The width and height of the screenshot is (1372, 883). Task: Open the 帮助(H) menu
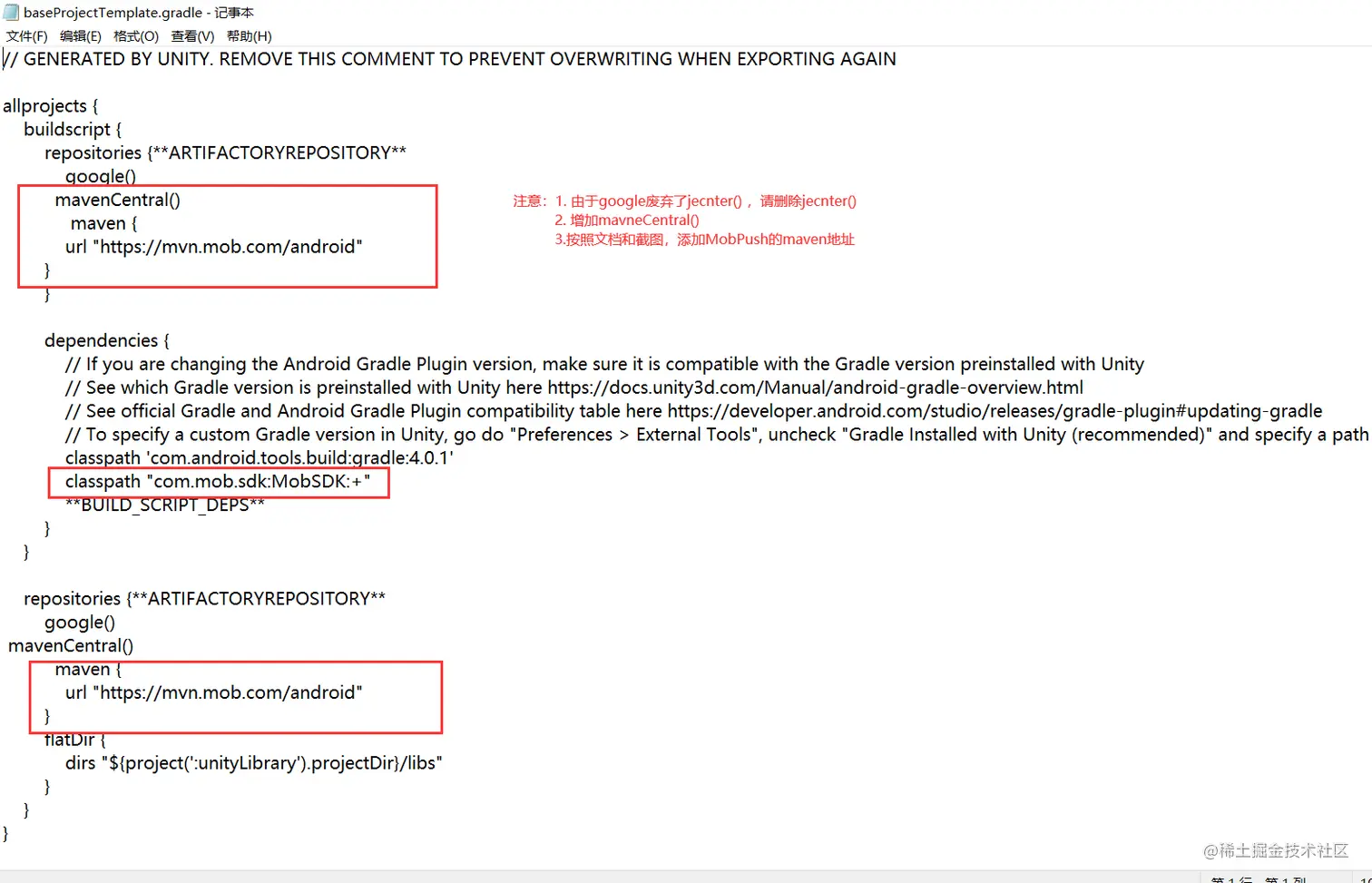[x=249, y=36]
